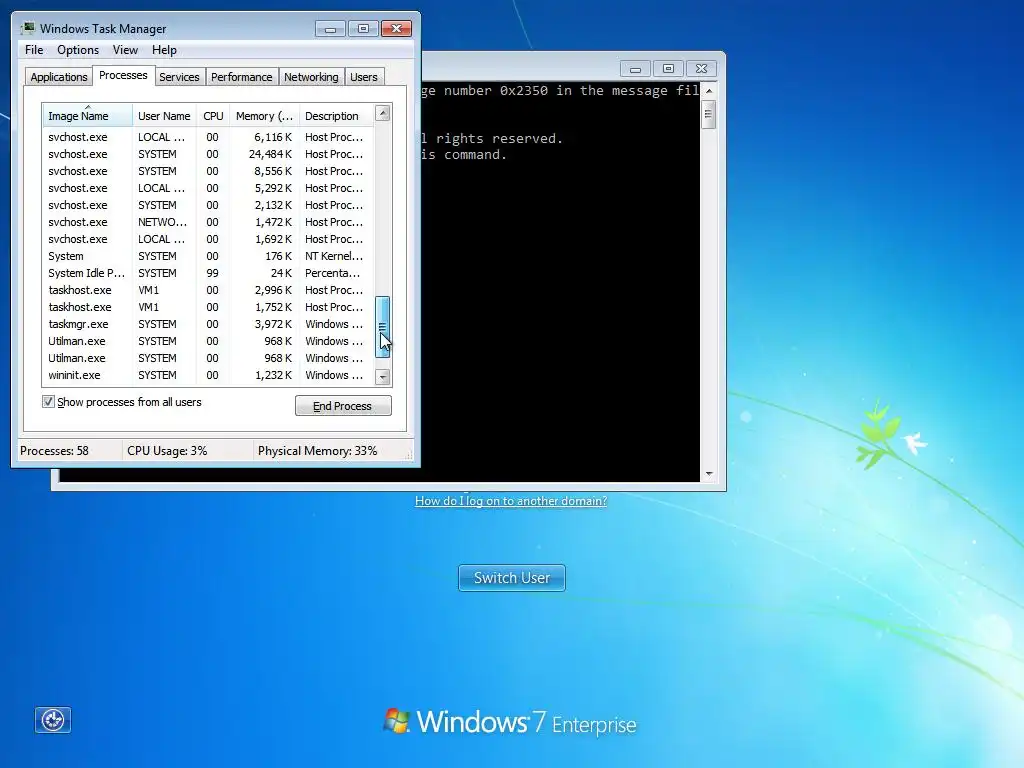Minimize the command prompt window
This screenshot has width=1024, height=768.
635,69
